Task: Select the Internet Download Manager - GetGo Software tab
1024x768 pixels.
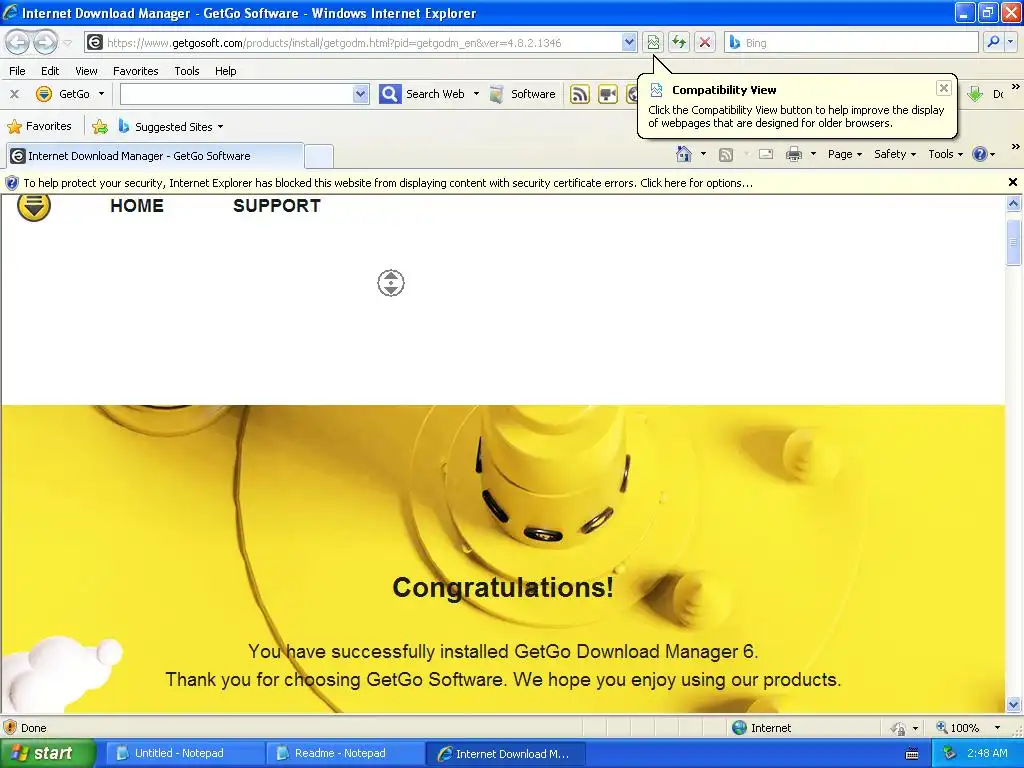Action: pos(155,156)
